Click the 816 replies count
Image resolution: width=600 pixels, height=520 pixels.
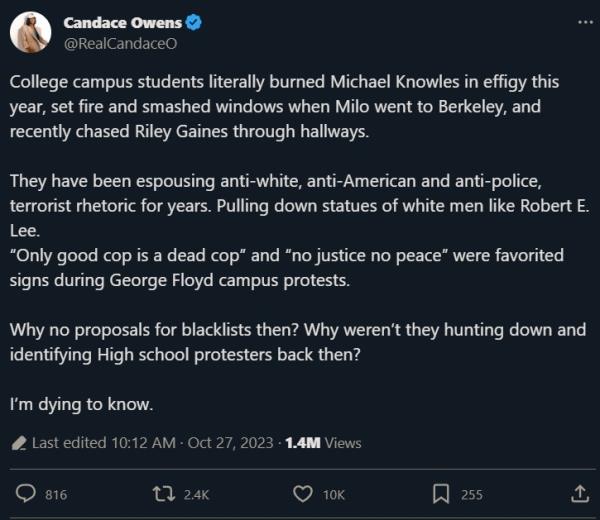[56, 495]
